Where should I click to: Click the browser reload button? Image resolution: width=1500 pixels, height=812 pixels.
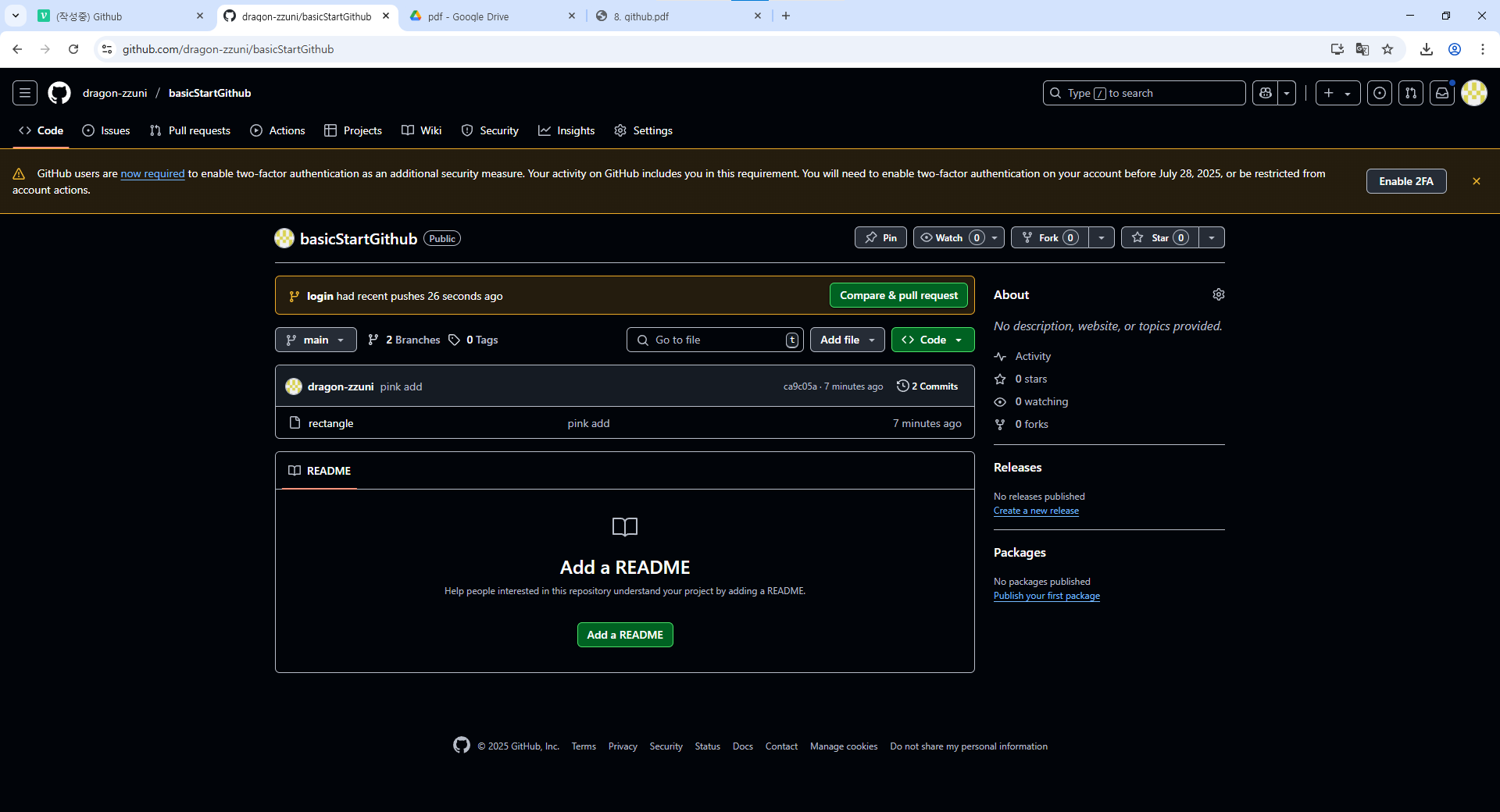[x=73, y=49]
